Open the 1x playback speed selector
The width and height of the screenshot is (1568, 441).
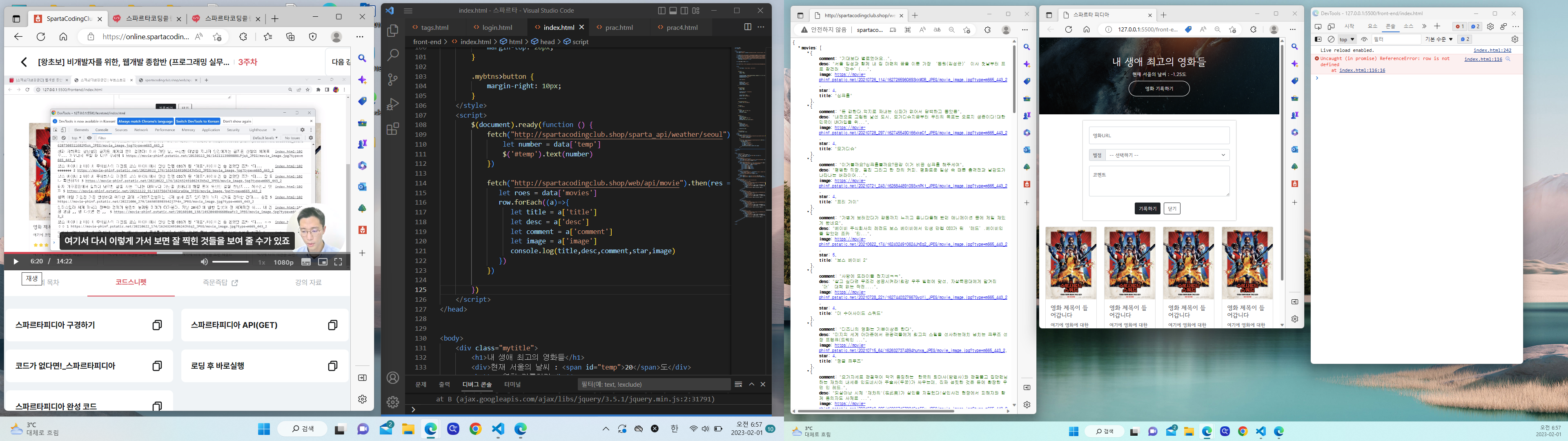click(262, 262)
